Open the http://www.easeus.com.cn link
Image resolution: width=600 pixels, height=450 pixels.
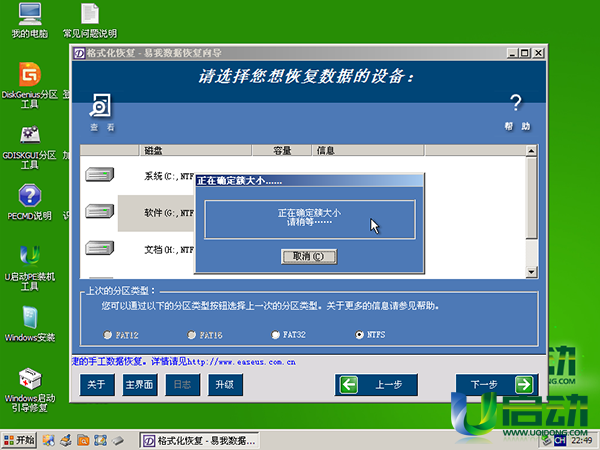coord(241,362)
